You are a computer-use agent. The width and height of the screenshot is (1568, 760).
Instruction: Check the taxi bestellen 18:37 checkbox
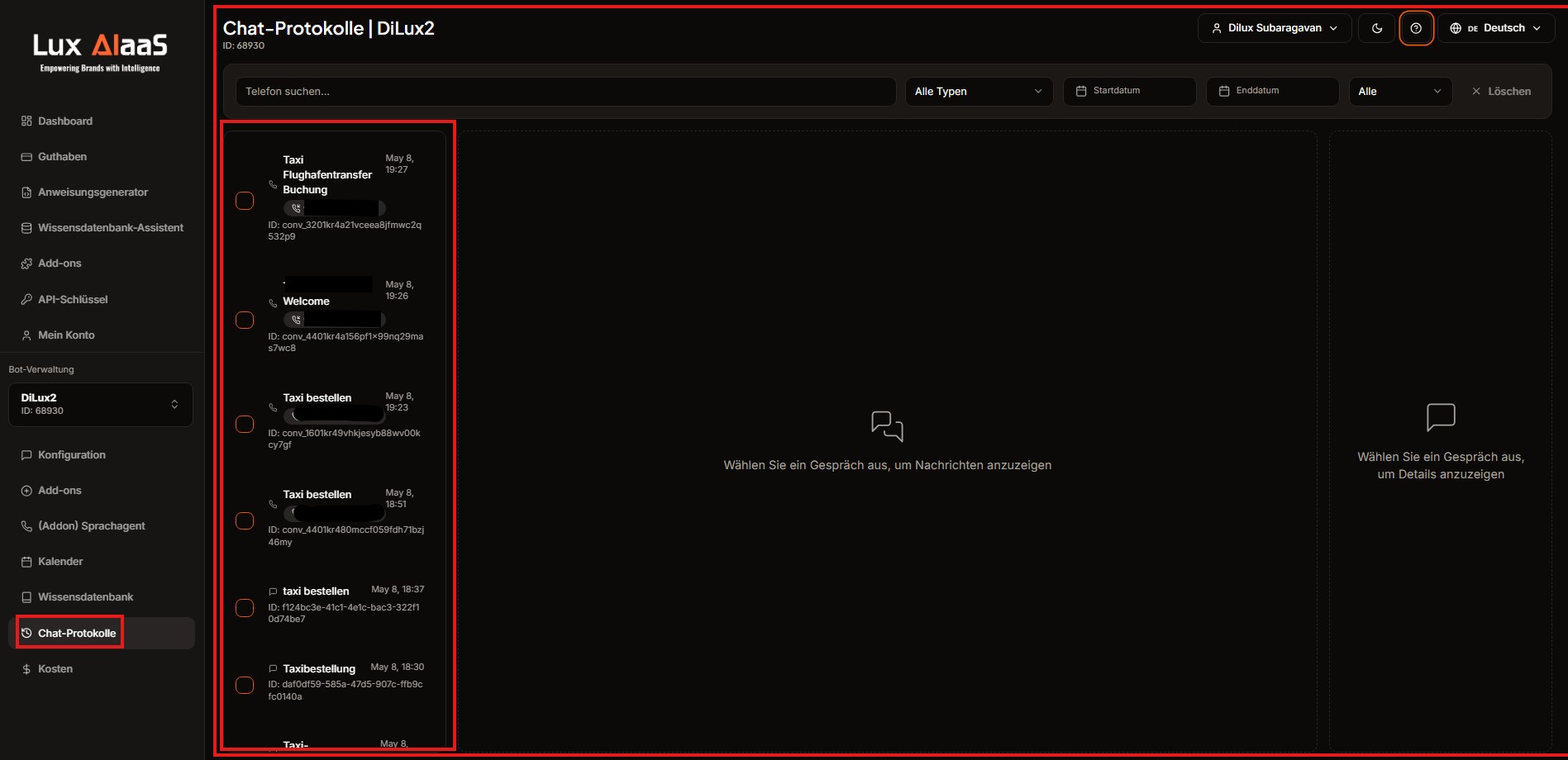(x=245, y=607)
